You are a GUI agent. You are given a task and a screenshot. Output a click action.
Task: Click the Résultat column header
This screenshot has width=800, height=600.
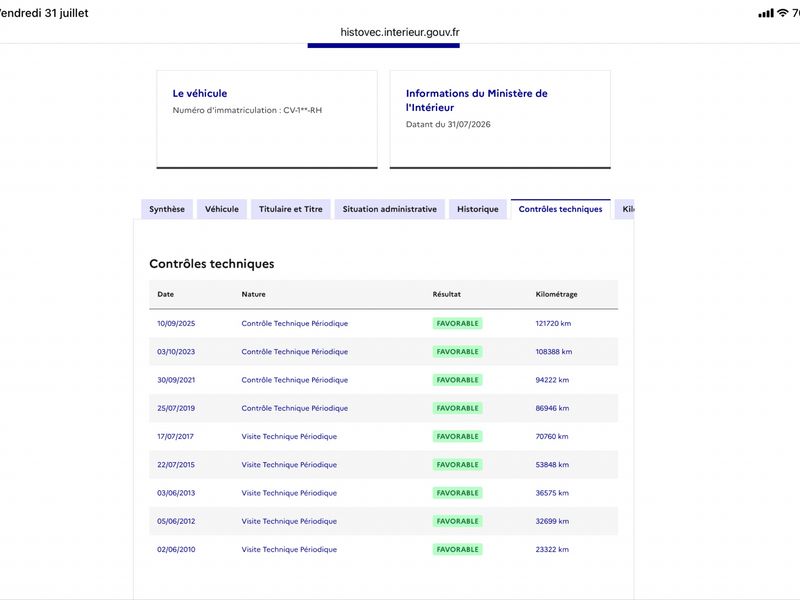click(x=446, y=294)
